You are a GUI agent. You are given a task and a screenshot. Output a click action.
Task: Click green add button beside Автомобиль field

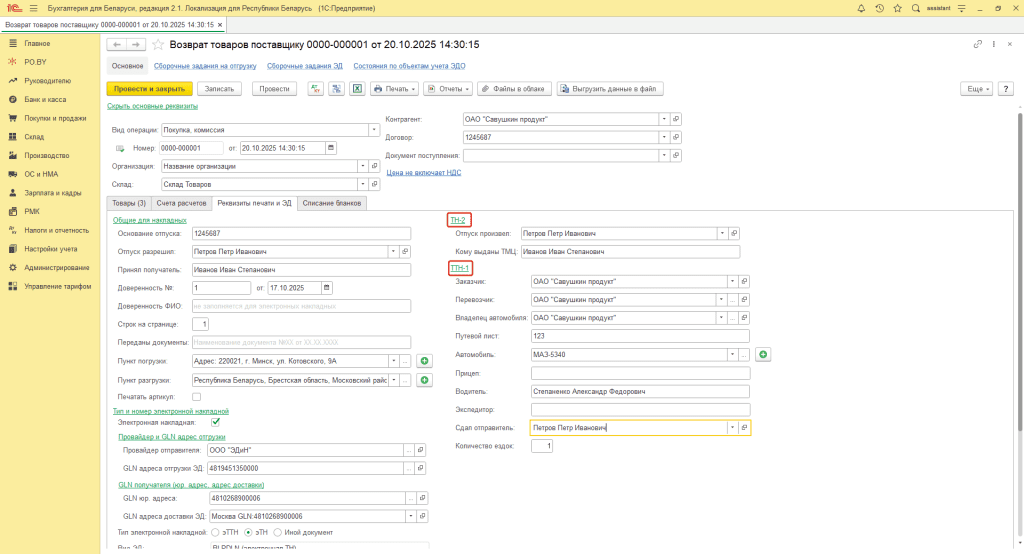click(x=763, y=354)
